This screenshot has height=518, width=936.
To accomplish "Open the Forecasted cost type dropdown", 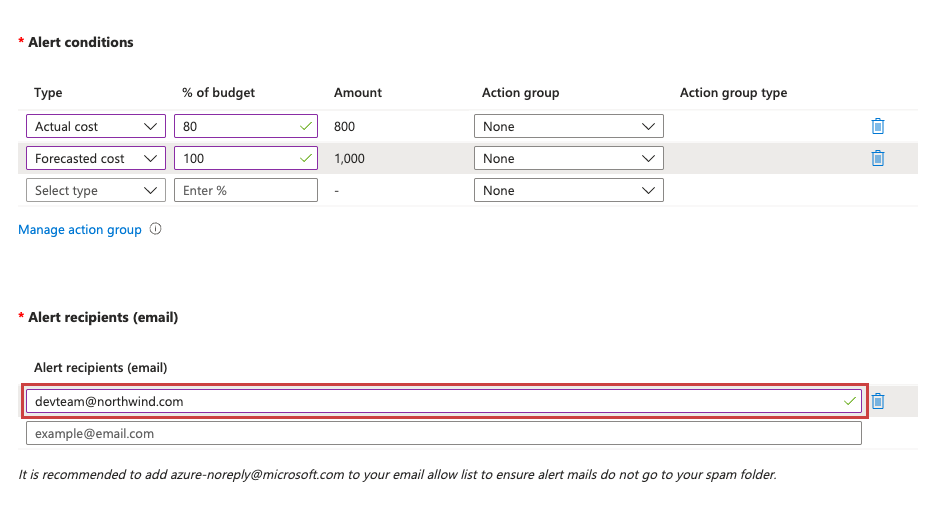I will click(x=96, y=159).
